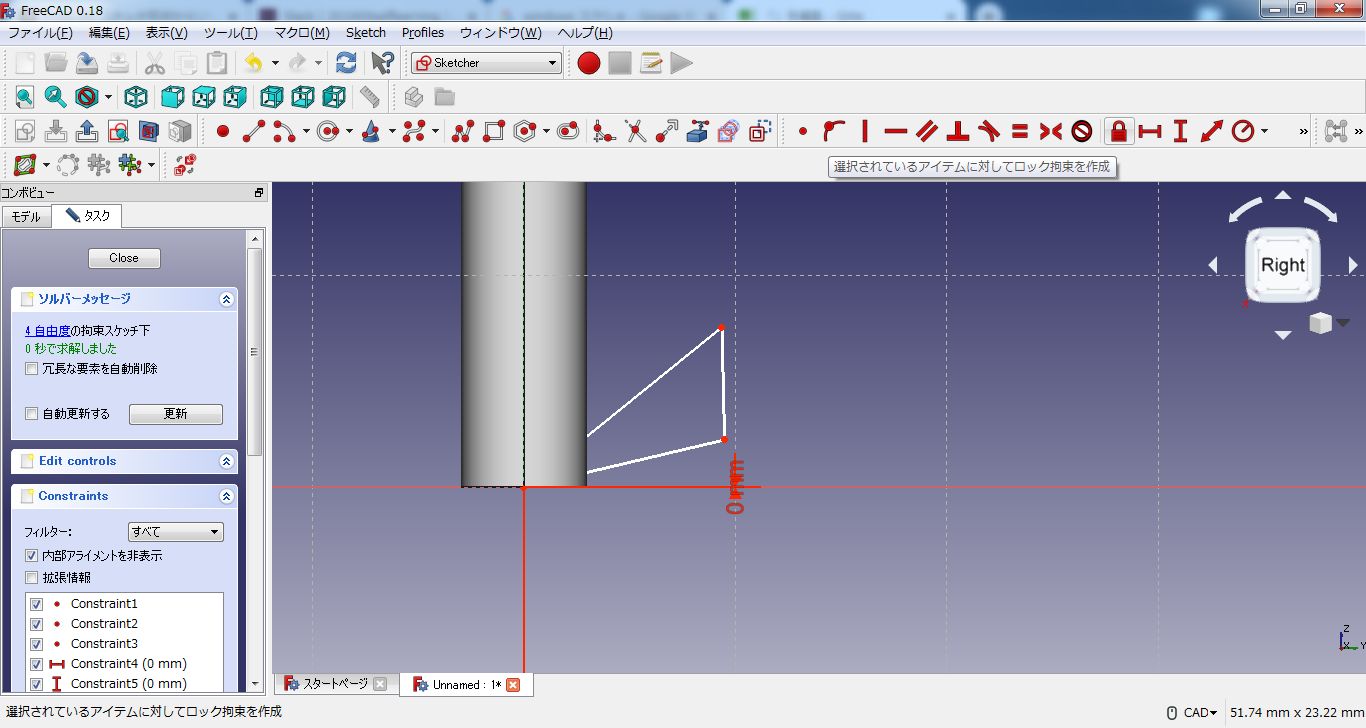Collapse the ソルバーメッセージ section
The height and width of the screenshot is (728, 1366).
(x=226, y=299)
